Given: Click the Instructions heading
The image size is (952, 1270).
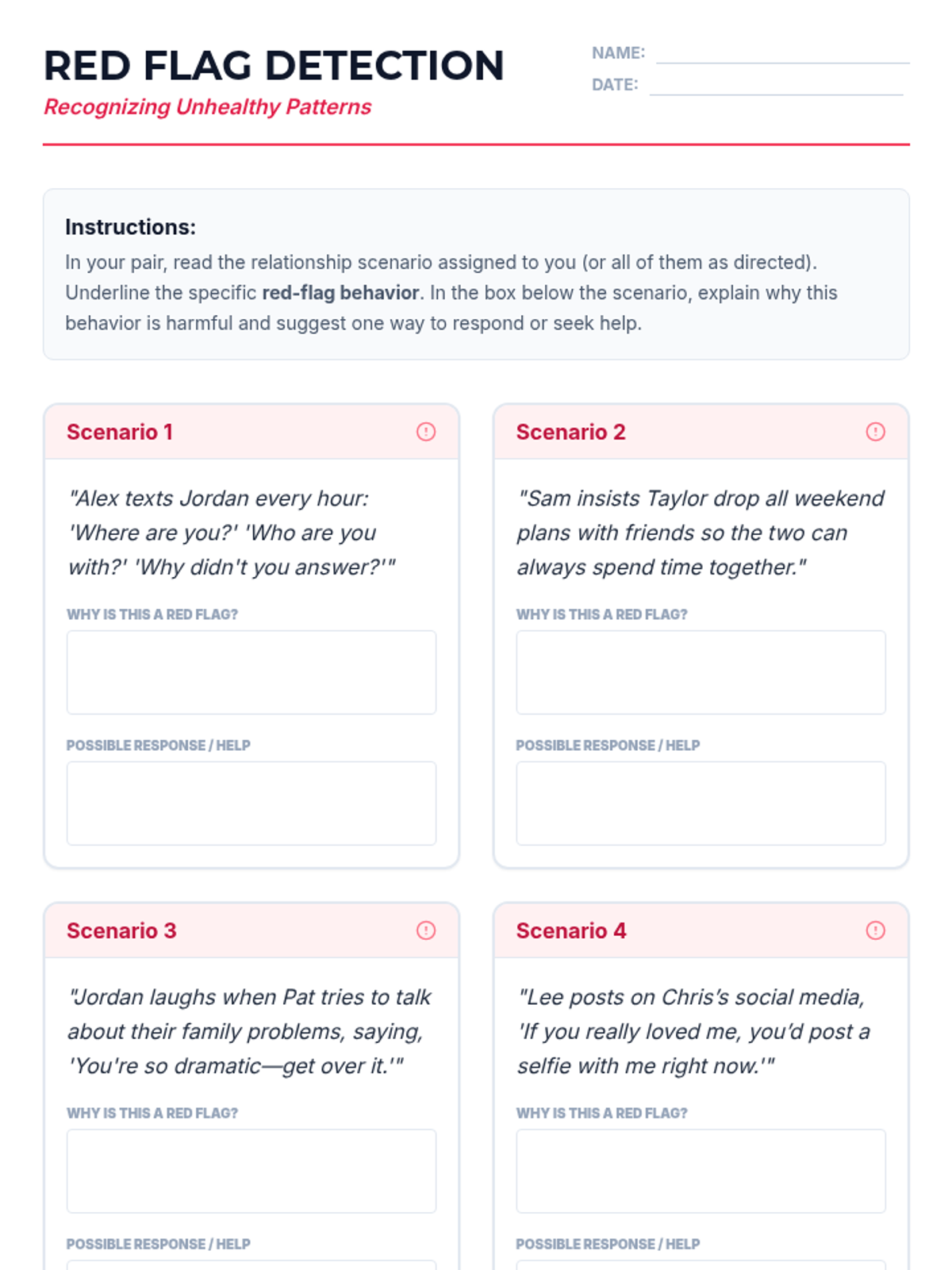Looking at the screenshot, I should tap(130, 227).
